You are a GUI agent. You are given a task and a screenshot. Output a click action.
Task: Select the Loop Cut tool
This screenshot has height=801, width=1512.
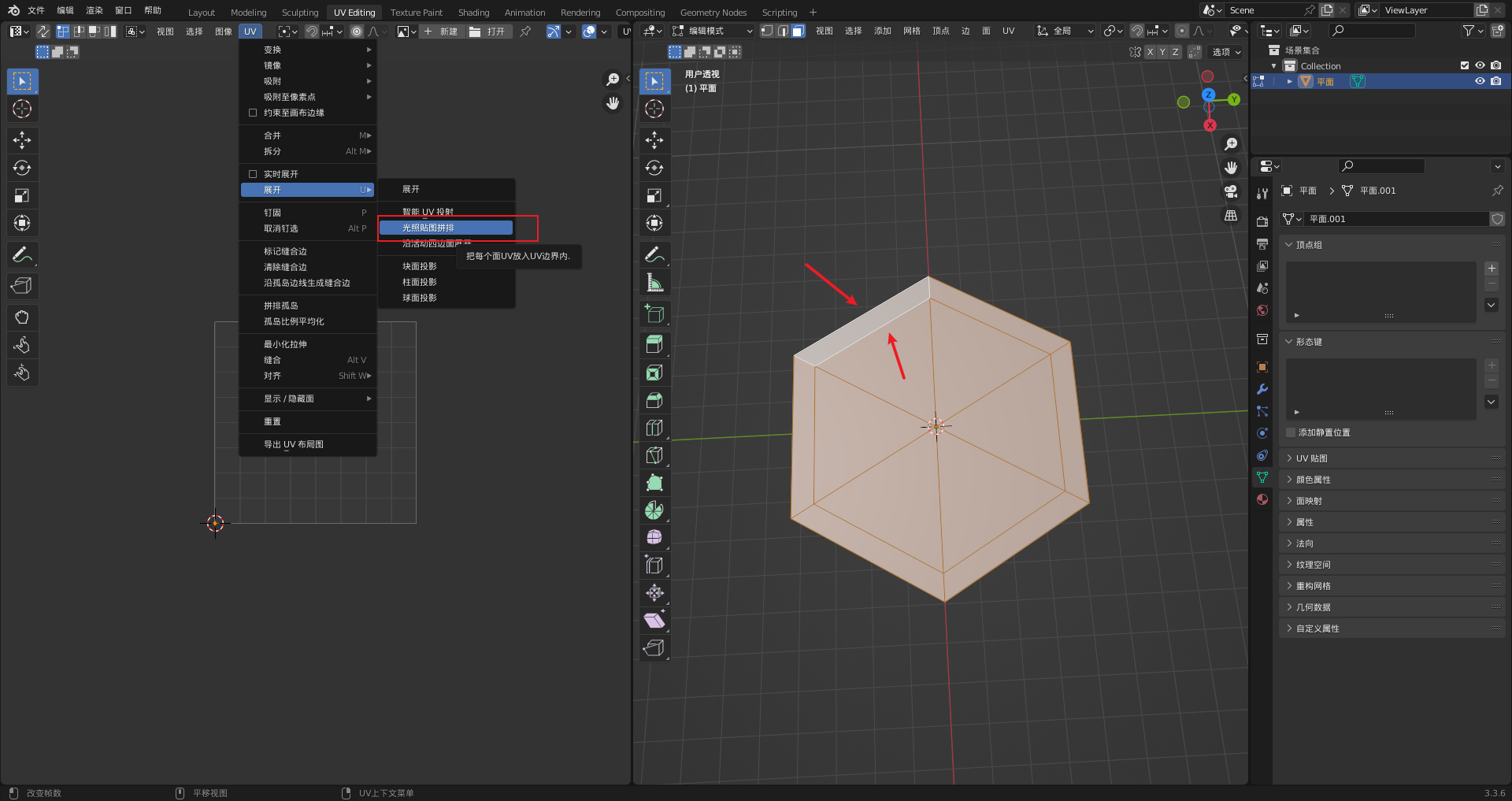point(654,428)
